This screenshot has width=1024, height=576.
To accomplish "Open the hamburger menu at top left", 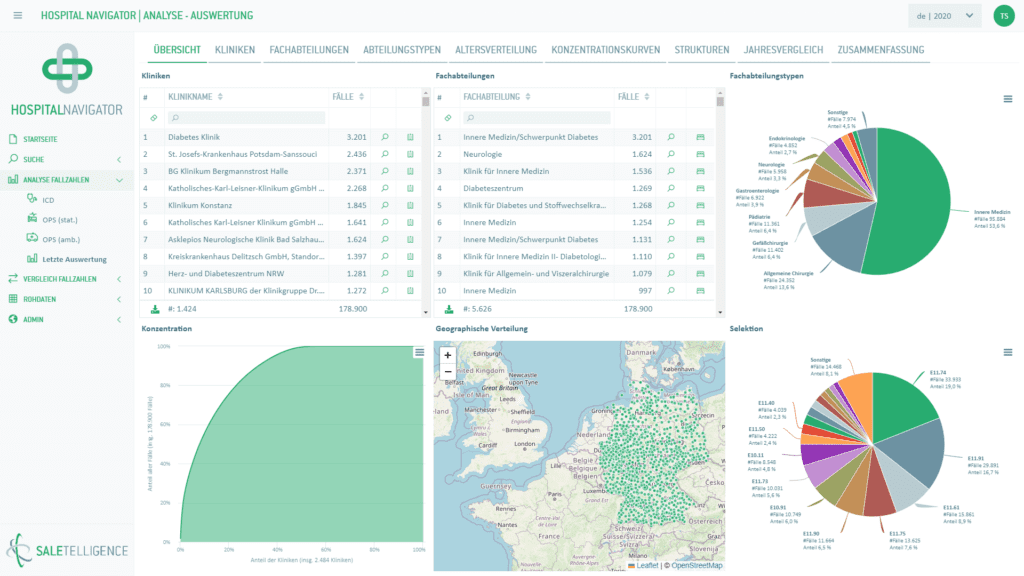I will 18,15.
